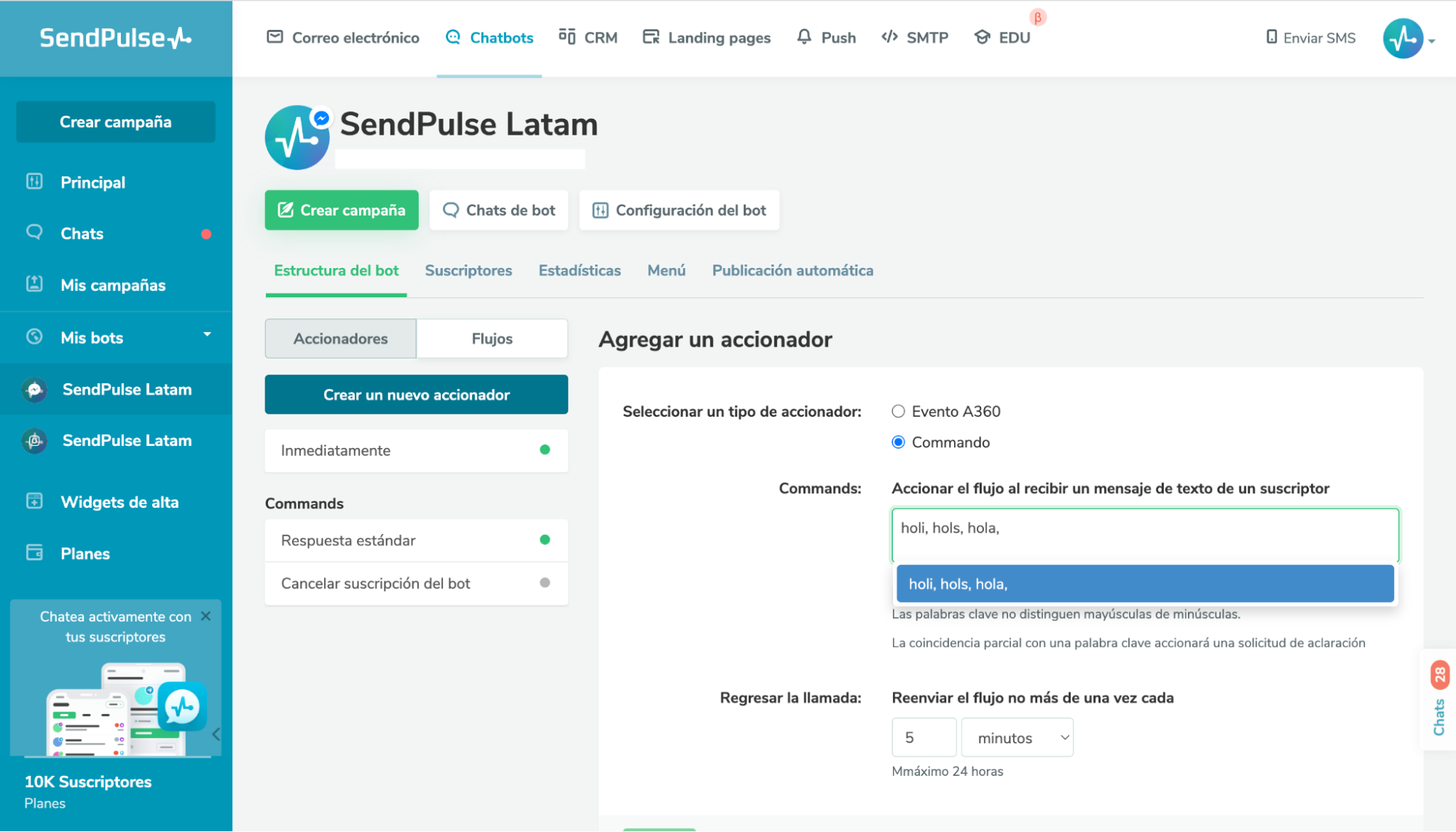Image resolution: width=1456 pixels, height=832 pixels.
Task: Open the Menú tab
Action: (666, 270)
